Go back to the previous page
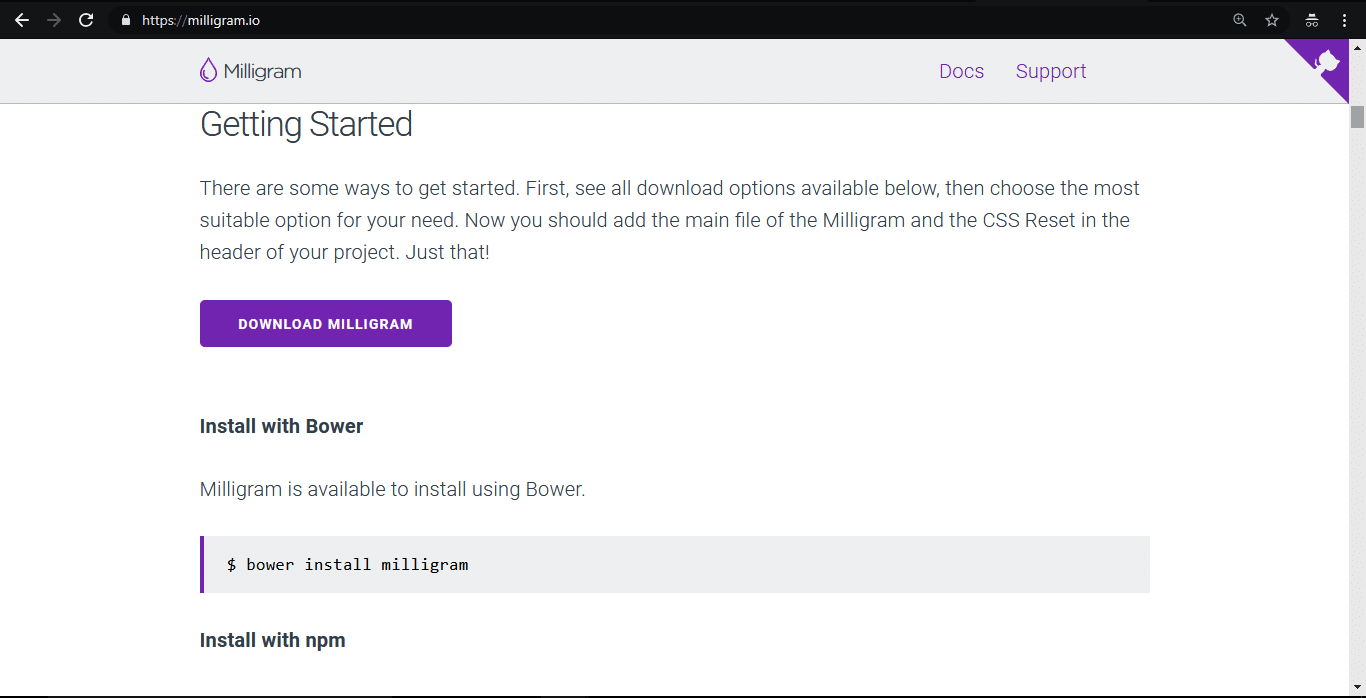Viewport: 1366px width, 698px height. point(21,20)
